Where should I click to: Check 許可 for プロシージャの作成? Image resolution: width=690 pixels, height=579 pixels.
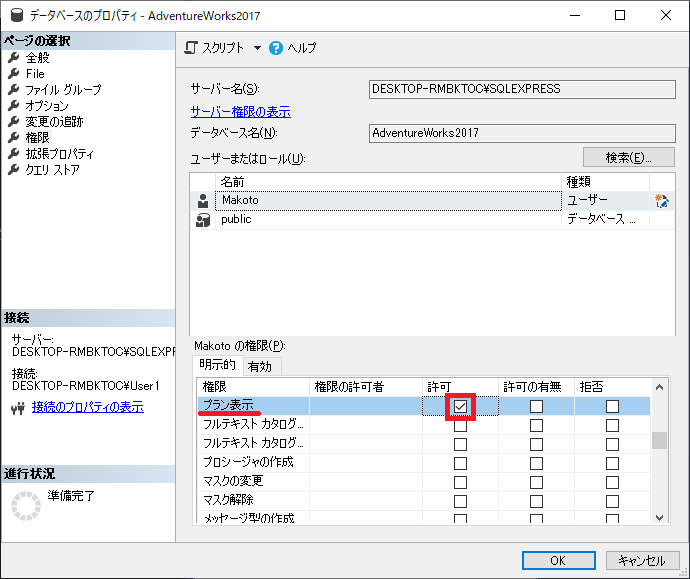click(460, 463)
